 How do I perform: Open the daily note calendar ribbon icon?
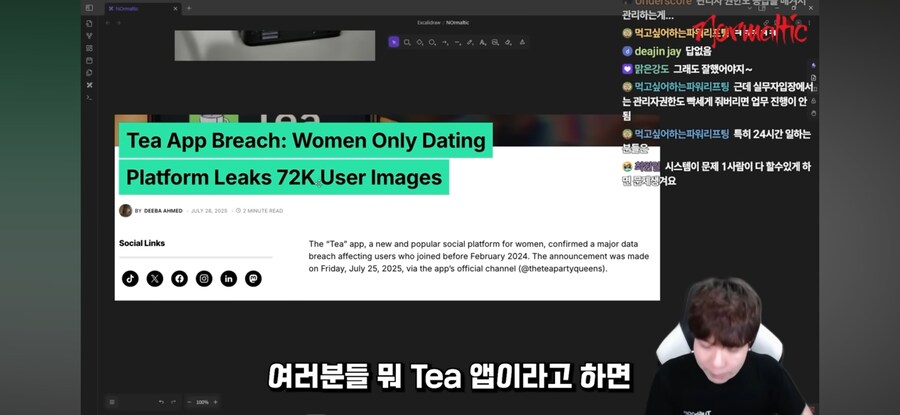coord(89,60)
